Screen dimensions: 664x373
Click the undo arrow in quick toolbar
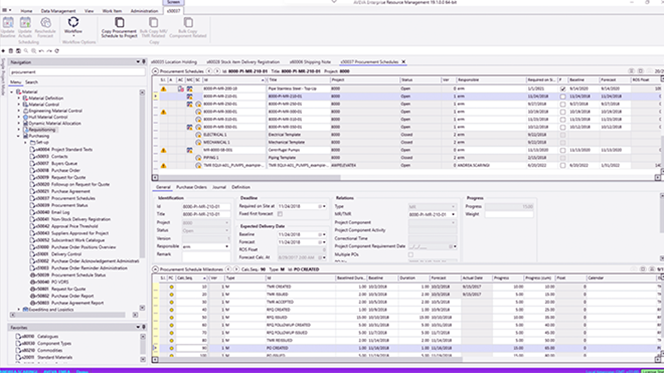click(41, 51)
